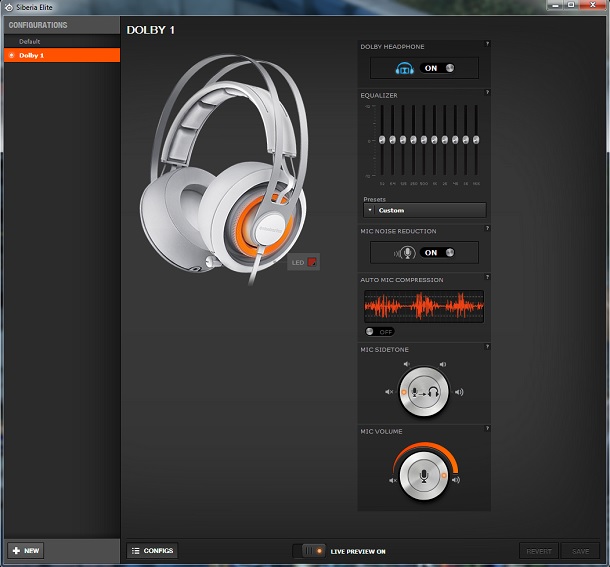
Task: Open the CONFIGS button
Action: 152,551
